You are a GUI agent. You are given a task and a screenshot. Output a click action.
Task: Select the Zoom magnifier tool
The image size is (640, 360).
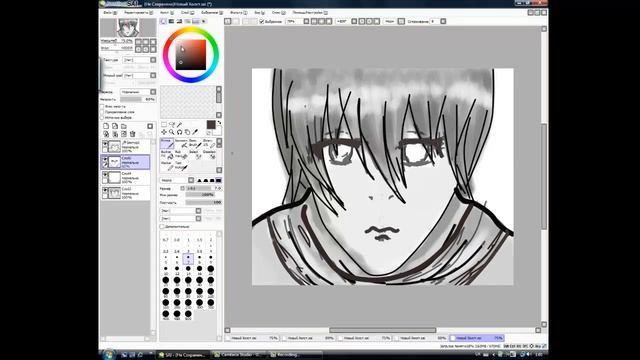pos(172,132)
